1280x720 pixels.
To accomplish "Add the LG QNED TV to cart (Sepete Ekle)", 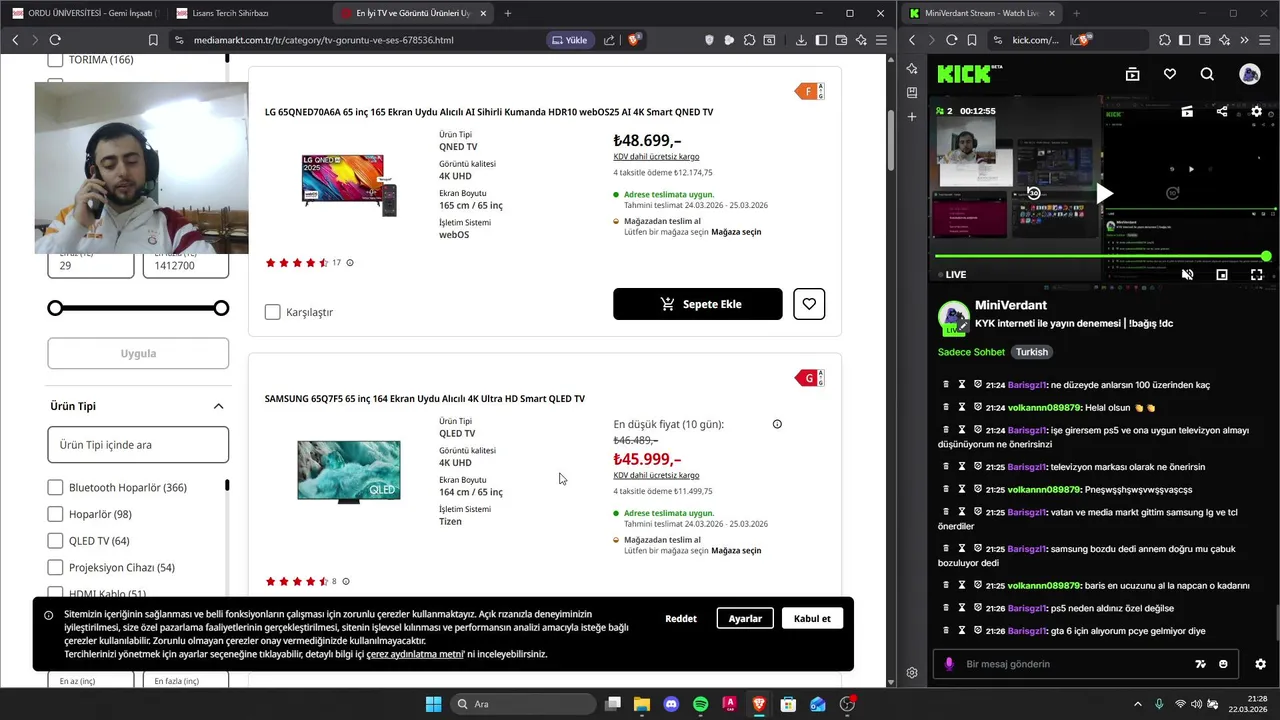I will [x=698, y=304].
